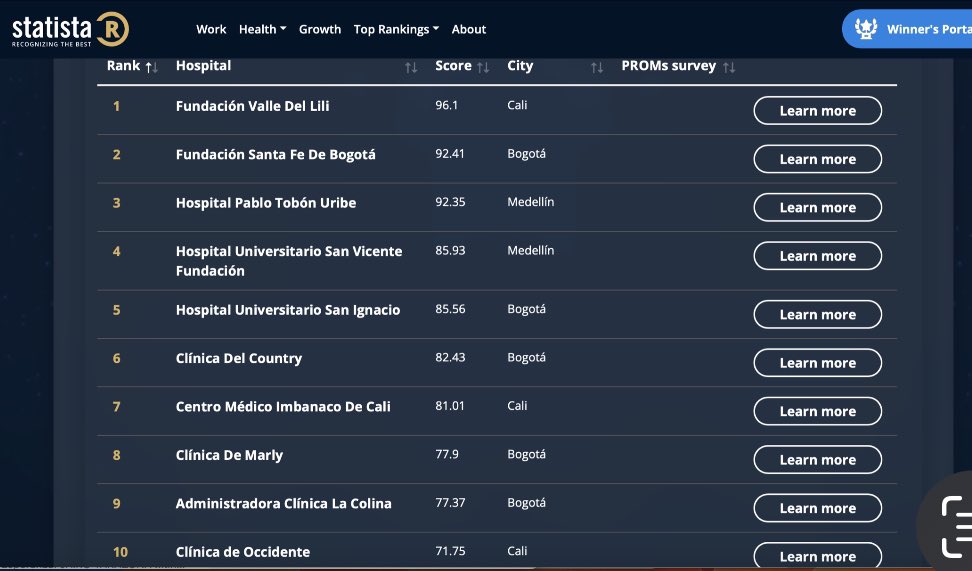Sort table by Score arrows icon
Screen dimensions: 972x571
pos(483,68)
